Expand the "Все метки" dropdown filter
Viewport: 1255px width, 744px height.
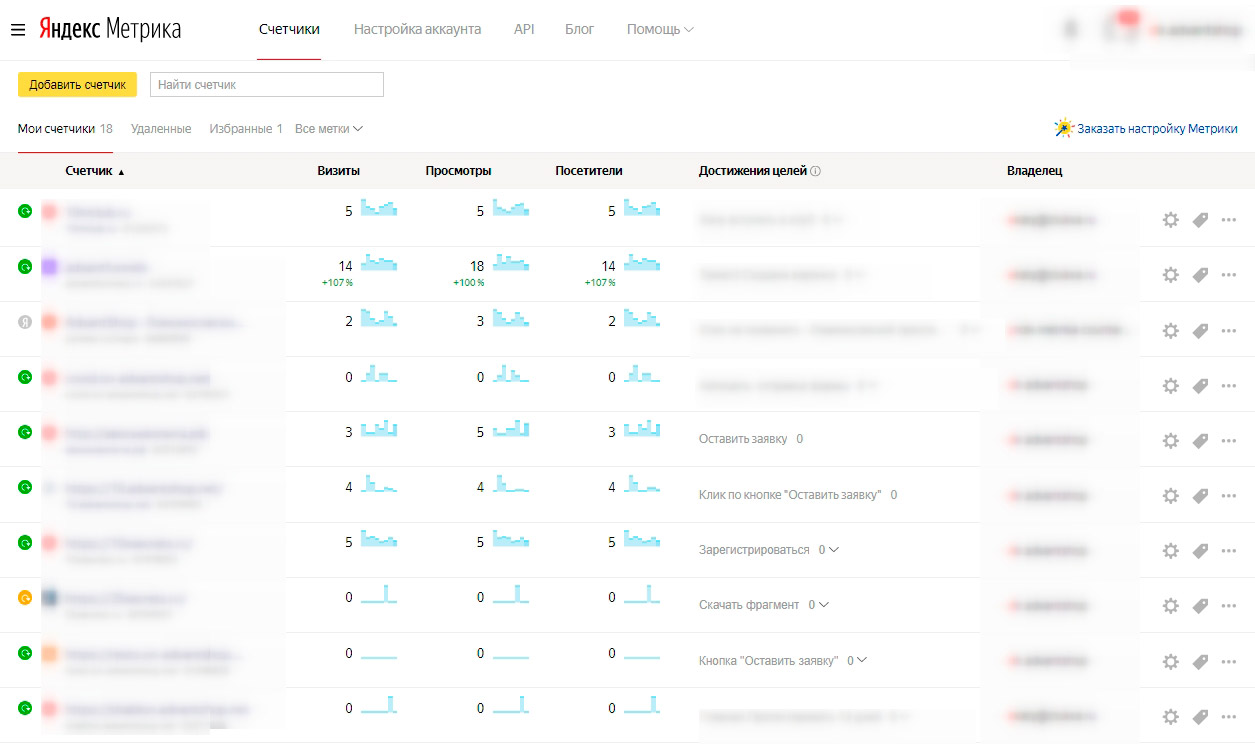tap(329, 129)
